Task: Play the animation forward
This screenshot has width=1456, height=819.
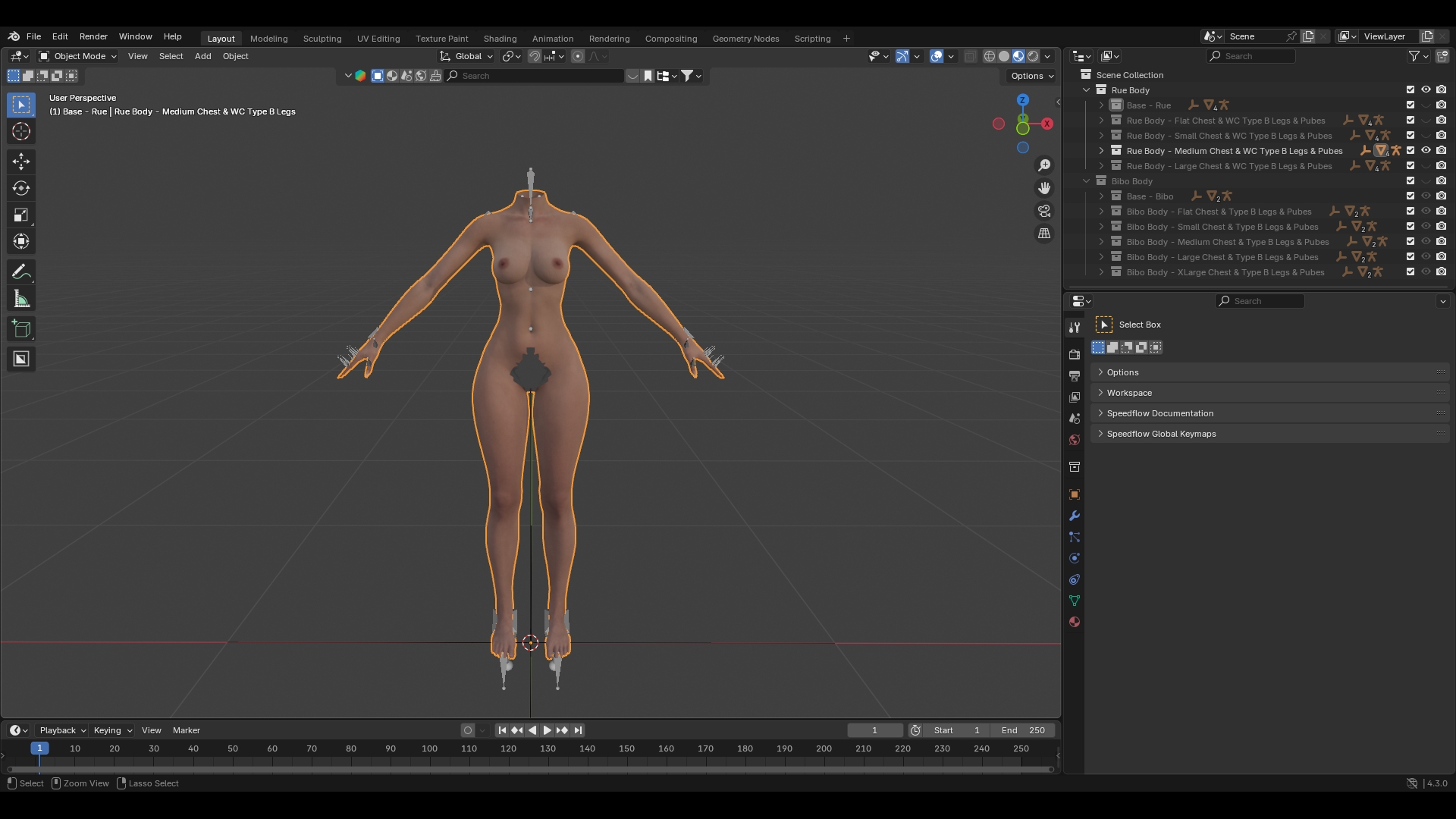Action: pos(547,730)
